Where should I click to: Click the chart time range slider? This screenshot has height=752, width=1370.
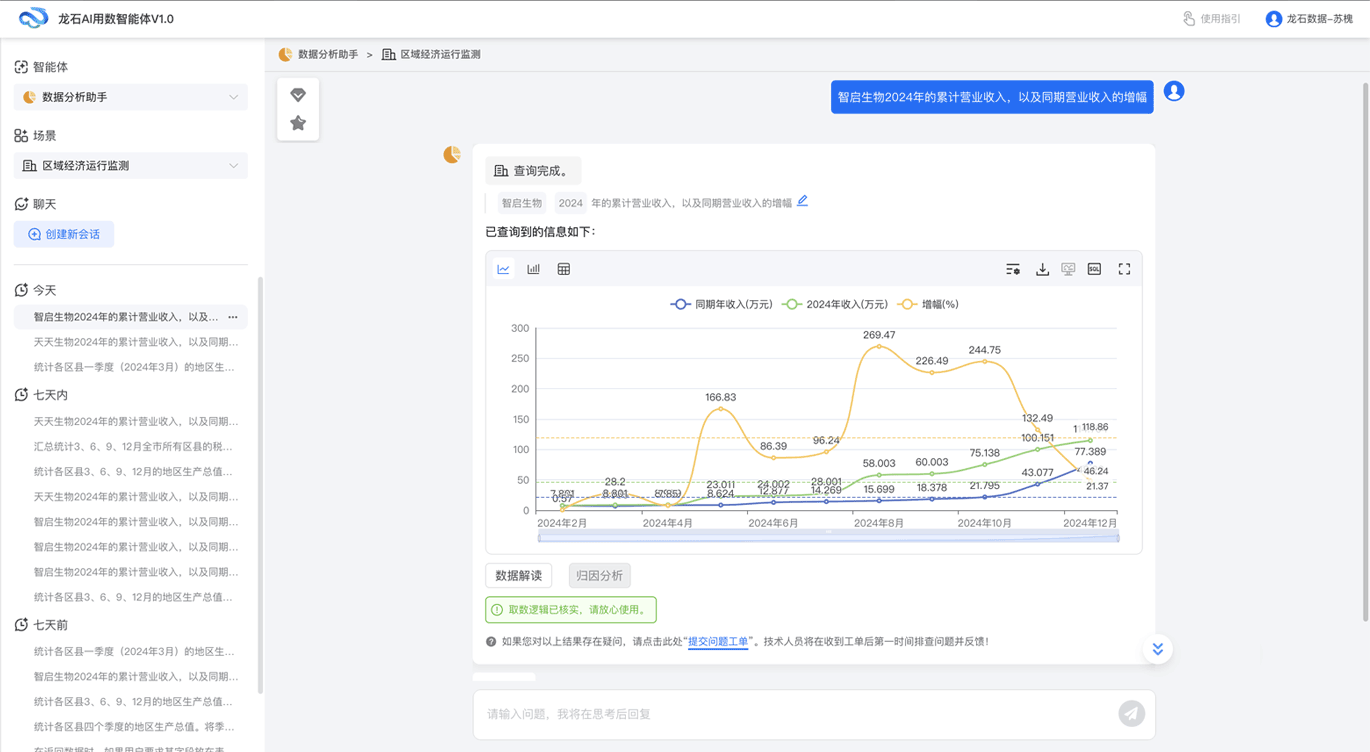click(828, 538)
